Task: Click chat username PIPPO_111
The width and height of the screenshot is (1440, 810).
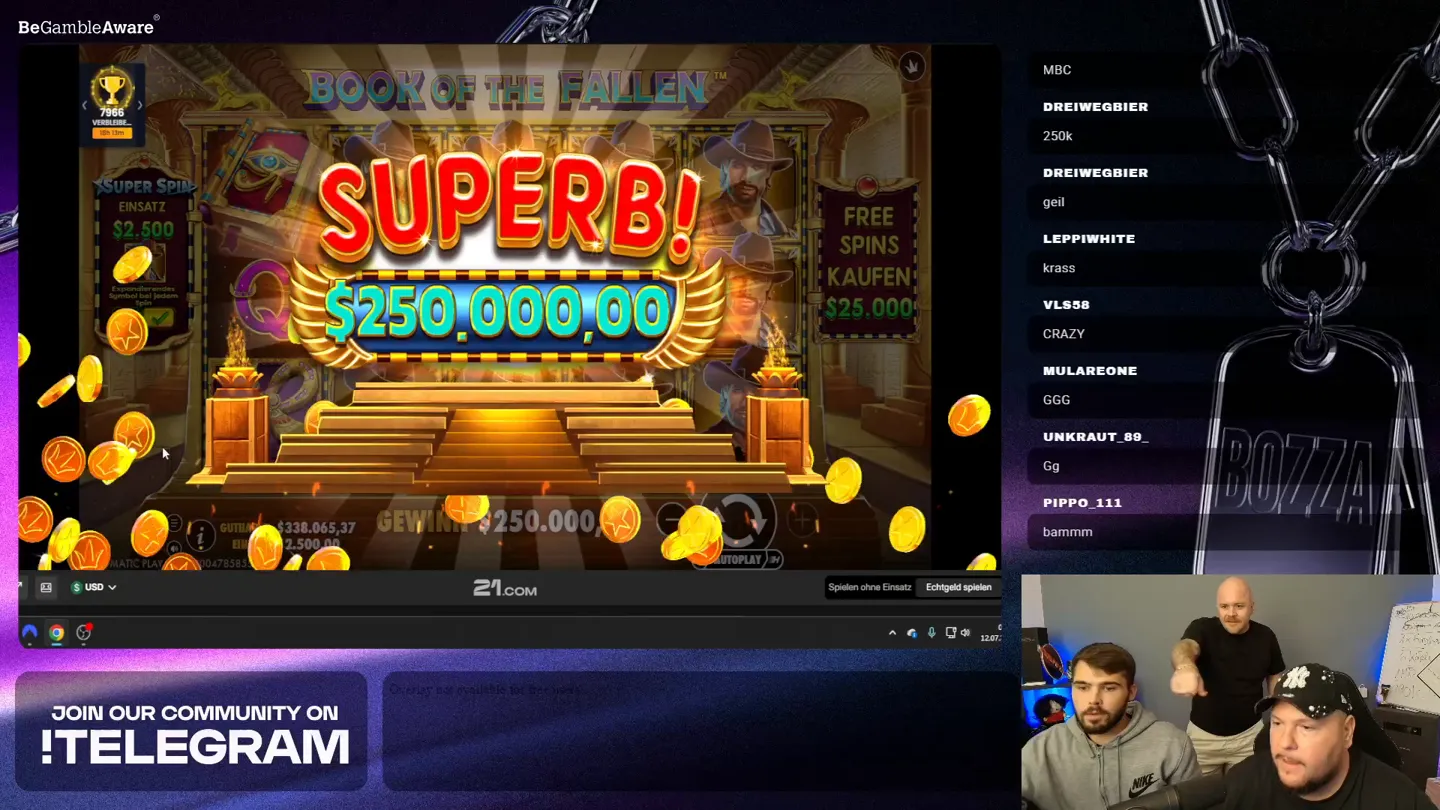Action: coord(1082,503)
